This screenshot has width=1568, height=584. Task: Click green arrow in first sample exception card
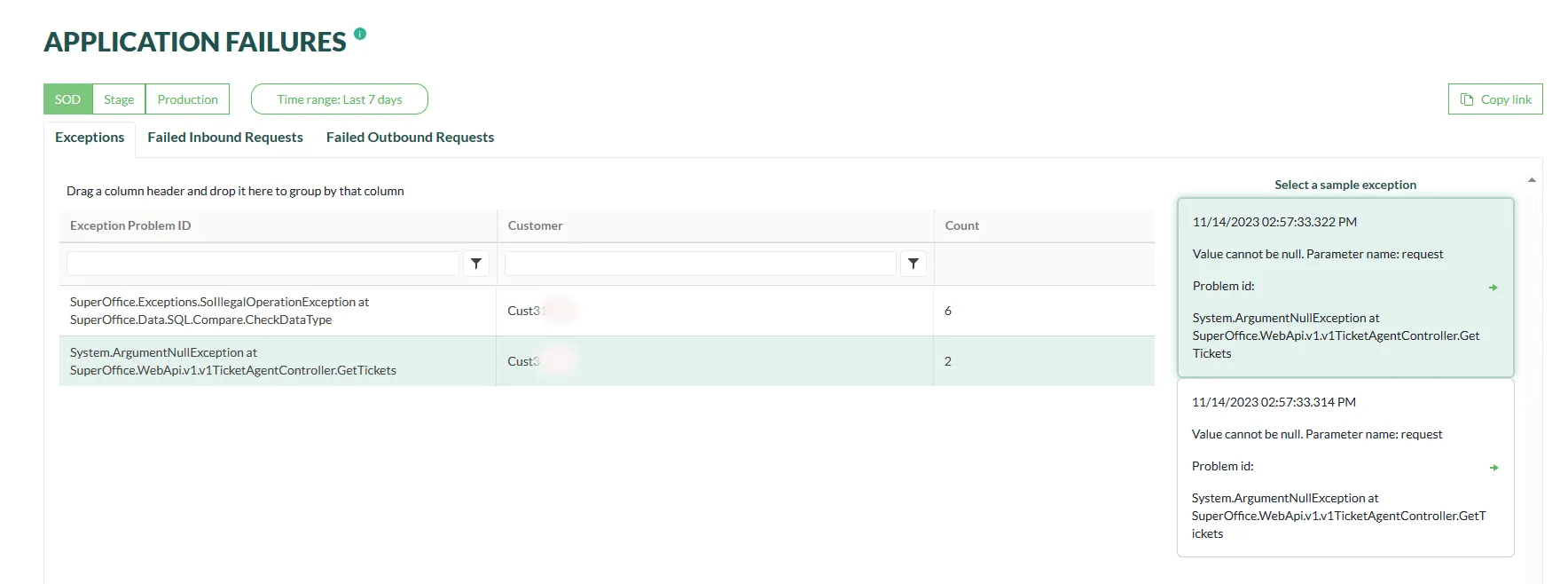[1493, 288]
